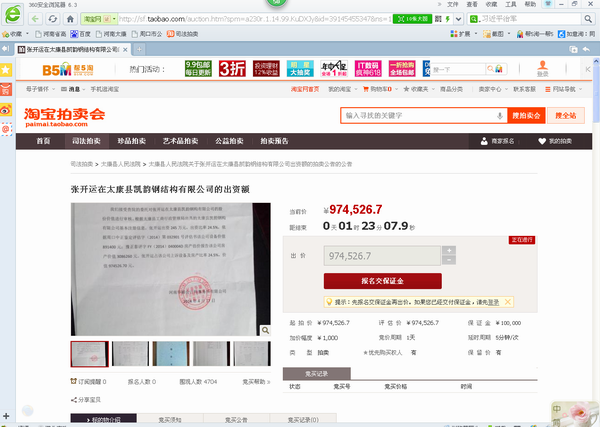Open the 司法拍卖 bookmark
600x427 pixels.
click(183, 34)
